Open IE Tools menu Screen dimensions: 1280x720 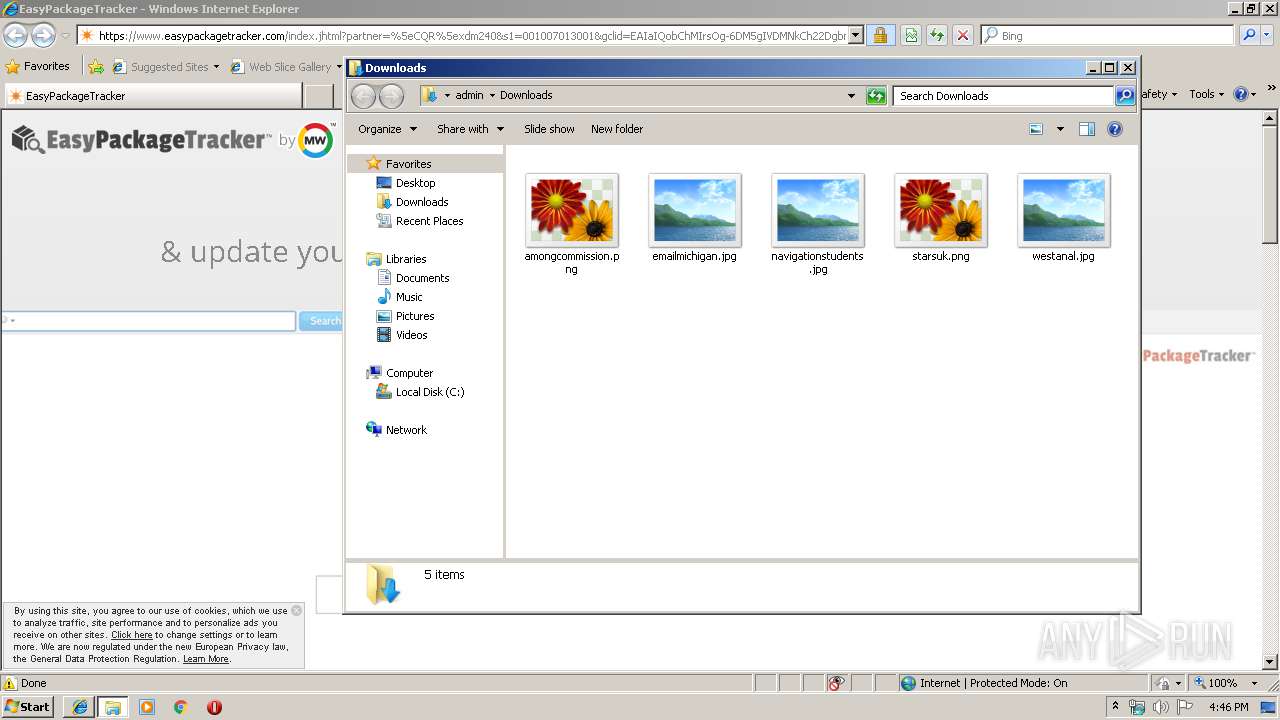[x=1206, y=94]
